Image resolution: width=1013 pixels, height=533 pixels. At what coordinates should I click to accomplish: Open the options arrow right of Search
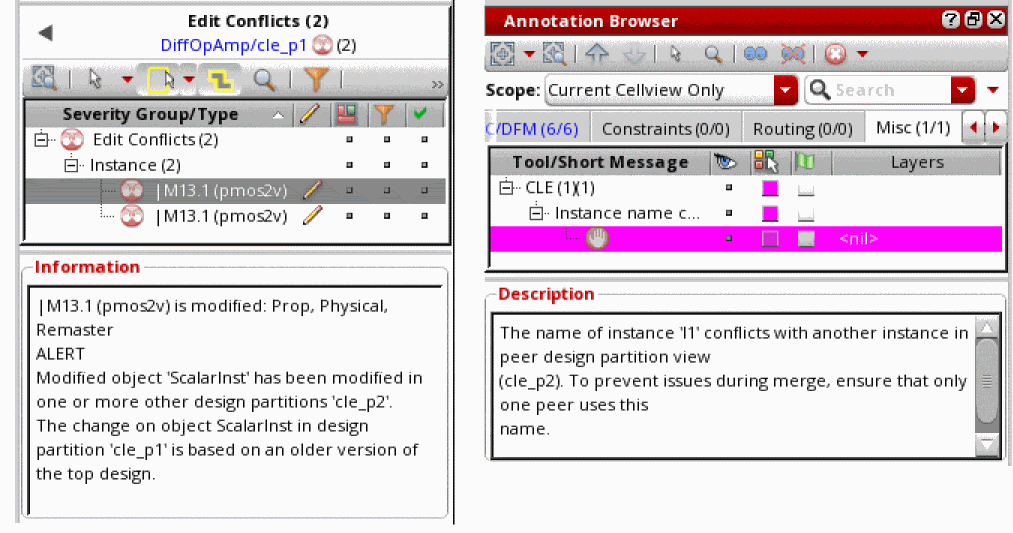point(993,90)
